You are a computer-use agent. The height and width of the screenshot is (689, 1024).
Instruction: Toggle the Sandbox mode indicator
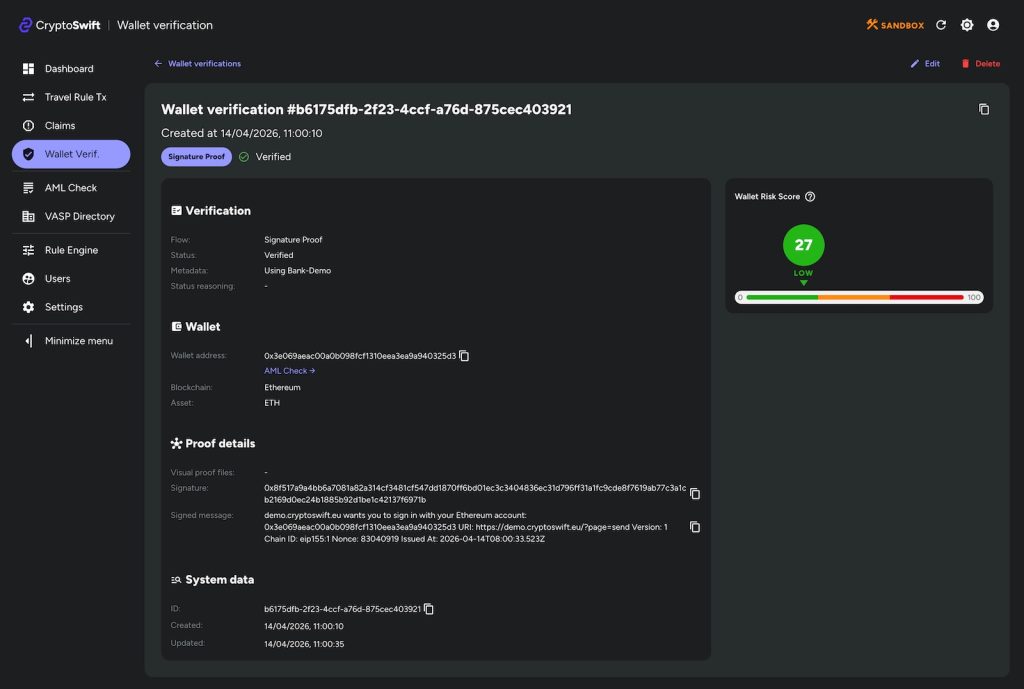[x=895, y=25]
